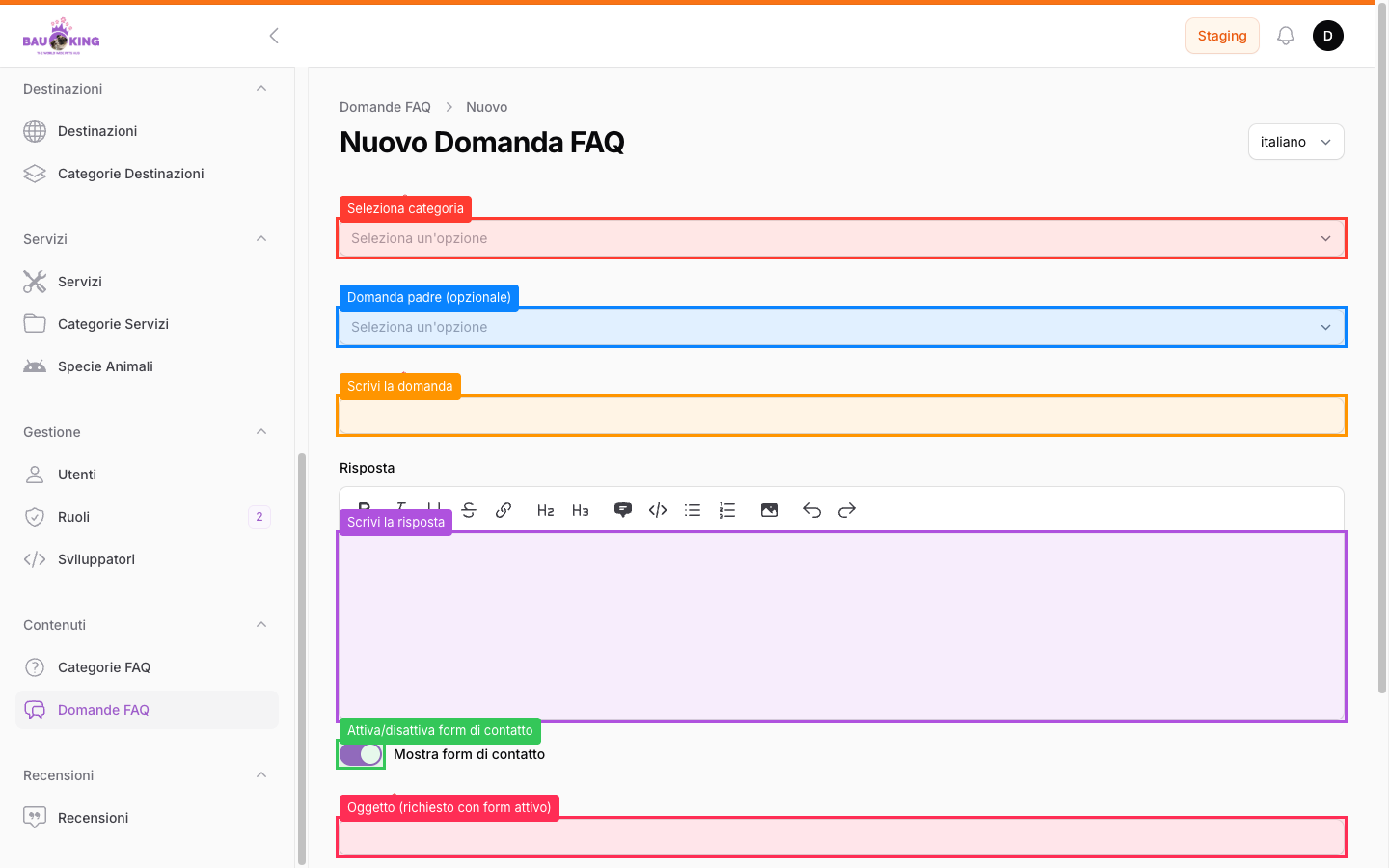Screen dimensions: 1389x868
Task: Apply H2 heading in the editor
Action: 545,510
